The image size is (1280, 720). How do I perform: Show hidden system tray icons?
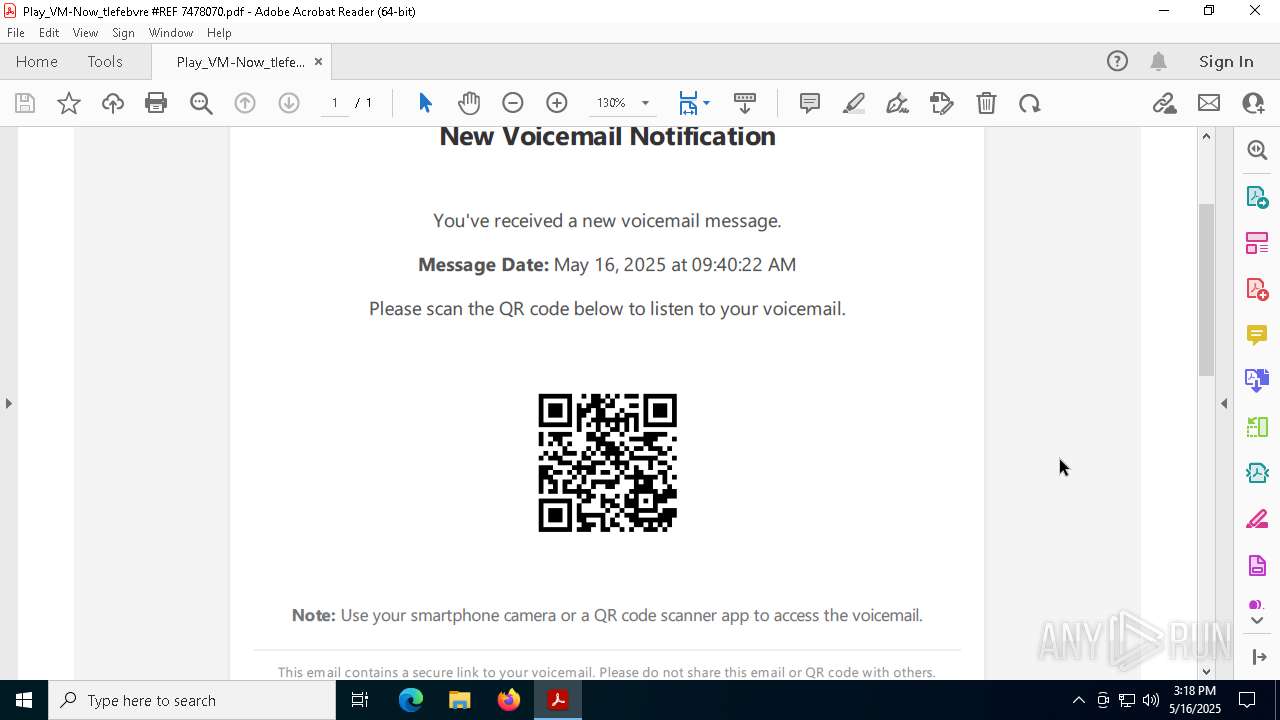(1078, 700)
